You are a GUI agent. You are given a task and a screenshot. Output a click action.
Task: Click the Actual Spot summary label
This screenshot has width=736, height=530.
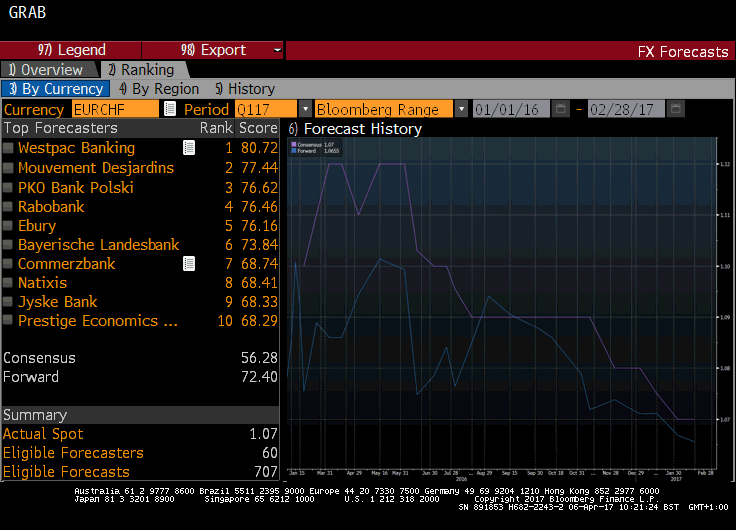coord(43,434)
